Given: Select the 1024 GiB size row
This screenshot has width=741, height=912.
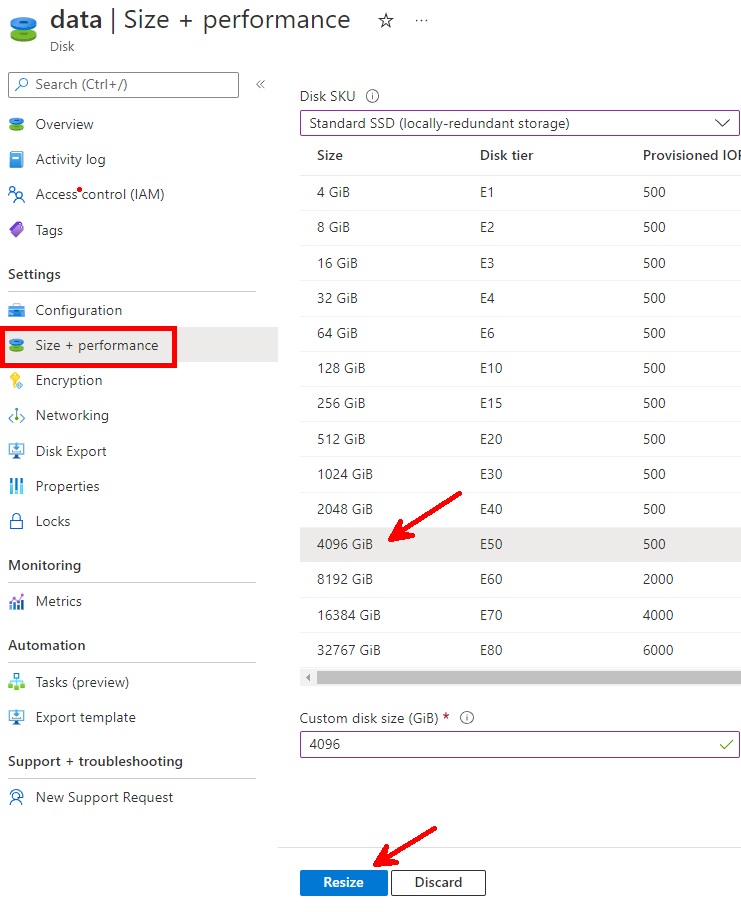Looking at the screenshot, I should 520,474.
